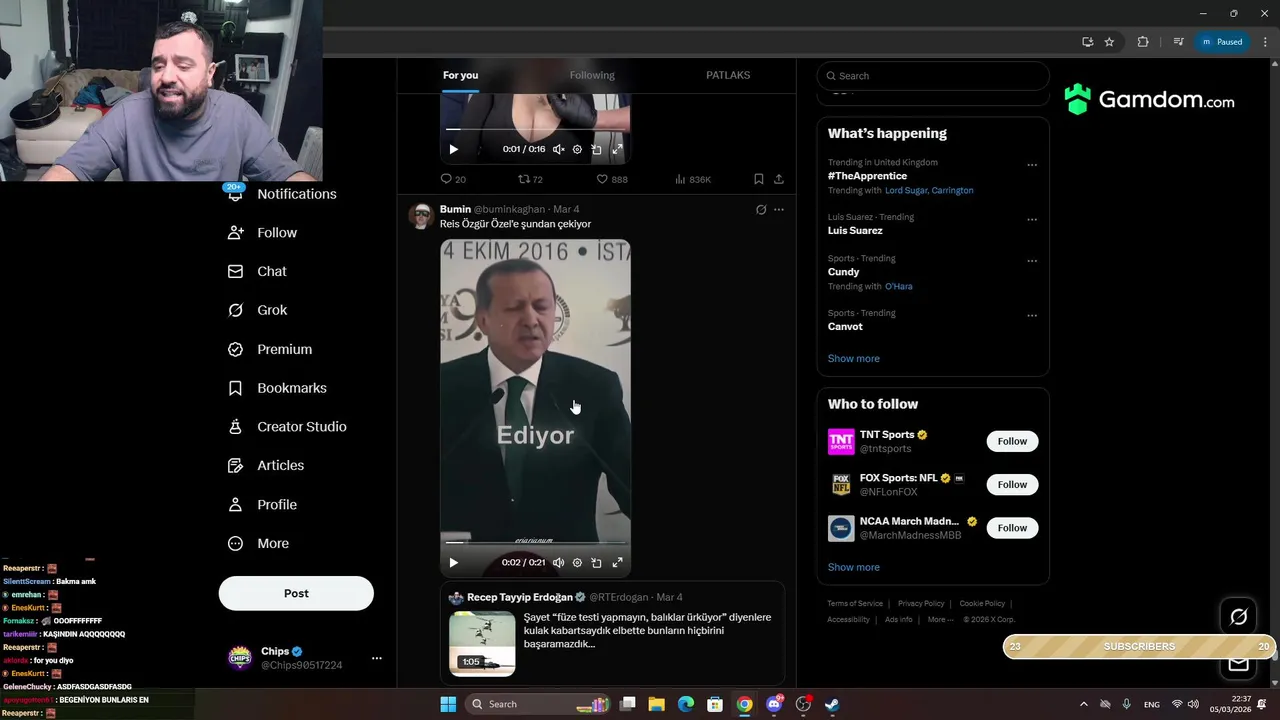This screenshot has height=720, width=1280.
Task: Share the top post
Action: point(779,179)
